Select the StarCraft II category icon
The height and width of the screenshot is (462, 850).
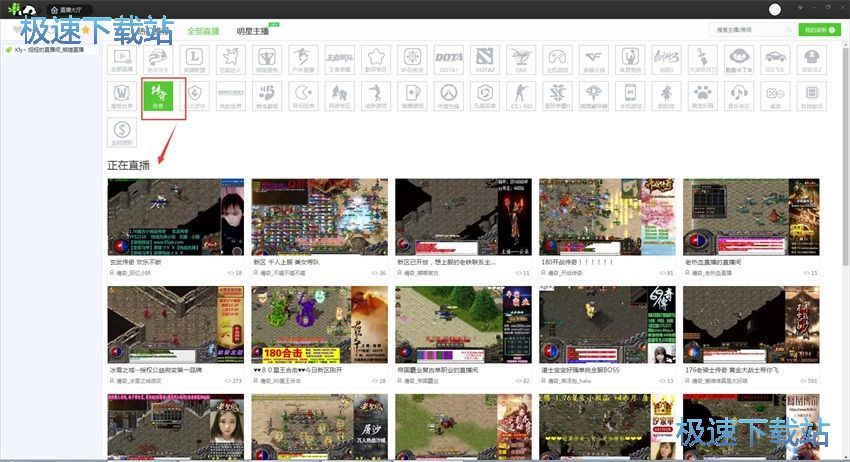(557, 96)
